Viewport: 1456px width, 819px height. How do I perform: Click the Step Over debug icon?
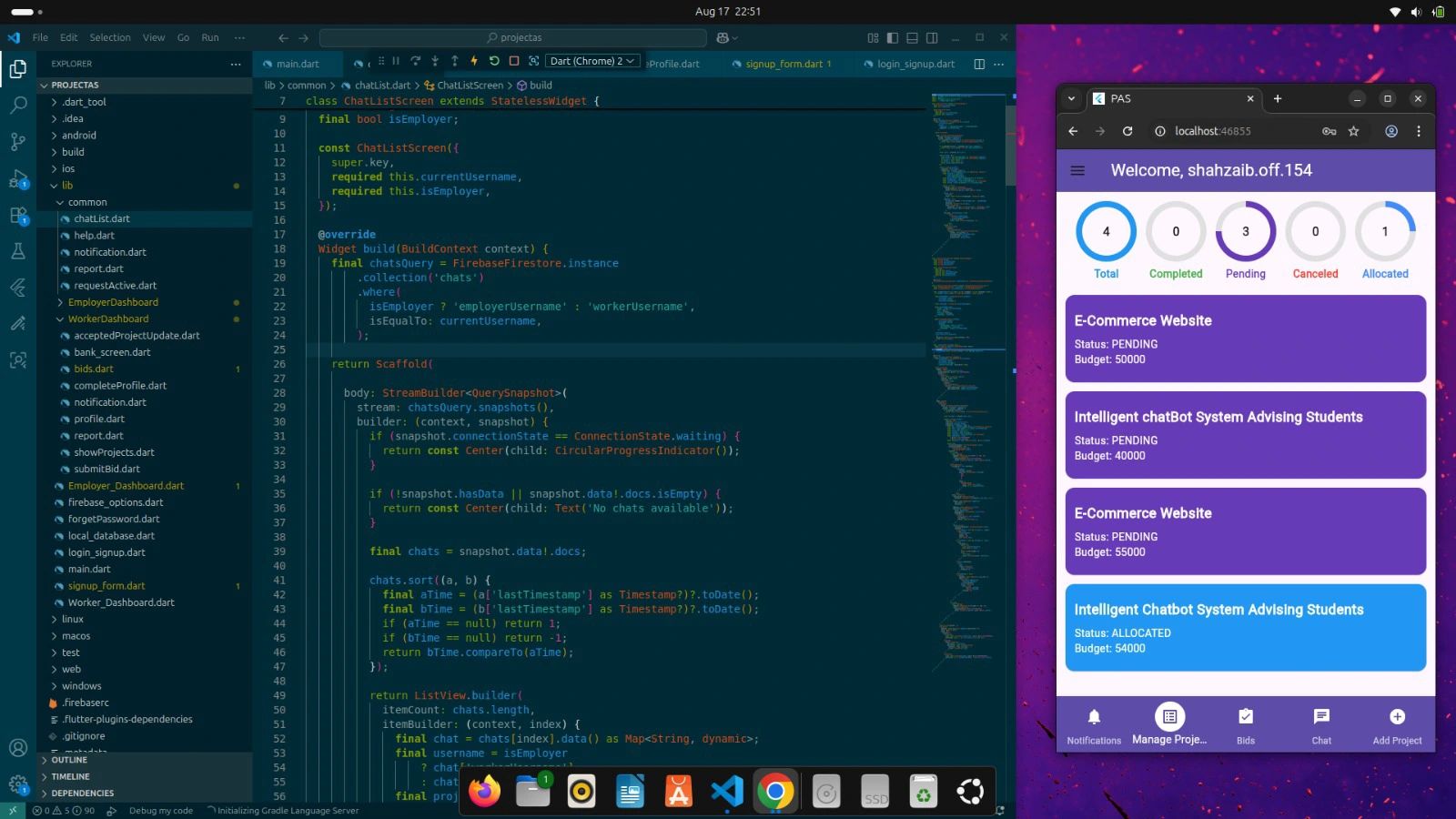click(416, 60)
